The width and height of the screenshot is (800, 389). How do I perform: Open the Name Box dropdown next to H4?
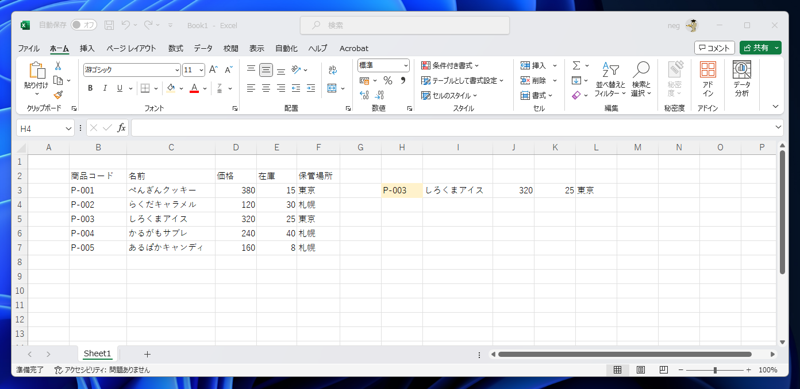pos(69,129)
